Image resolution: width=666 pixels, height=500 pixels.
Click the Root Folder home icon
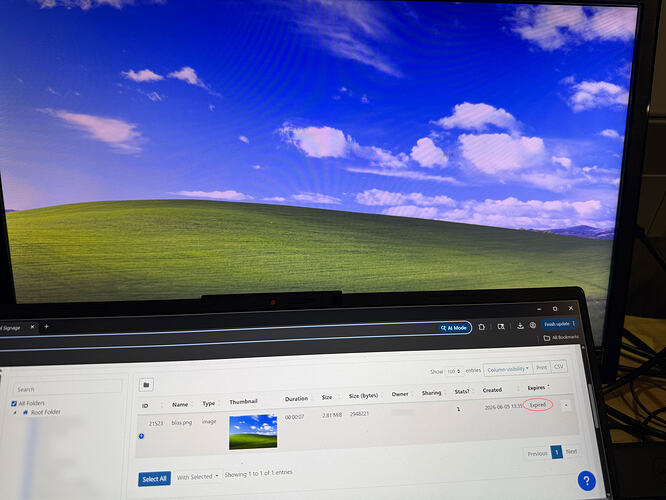tap(25, 412)
